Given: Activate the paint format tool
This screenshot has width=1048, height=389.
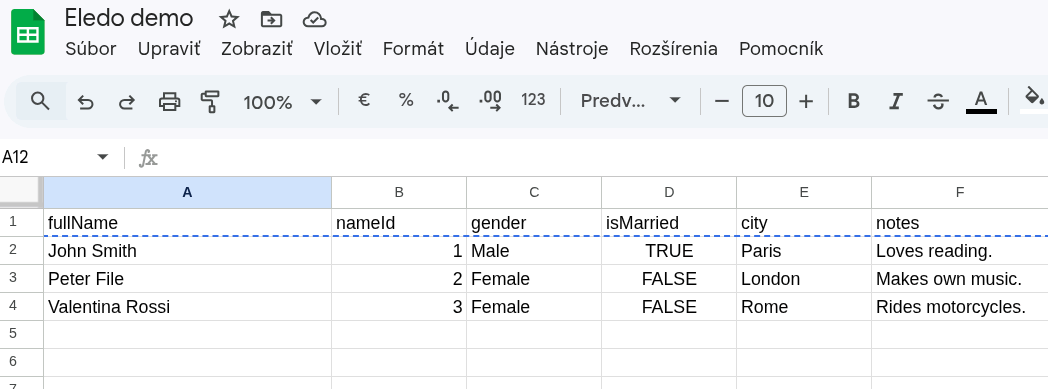Looking at the screenshot, I should pyautogui.click(x=211, y=102).
